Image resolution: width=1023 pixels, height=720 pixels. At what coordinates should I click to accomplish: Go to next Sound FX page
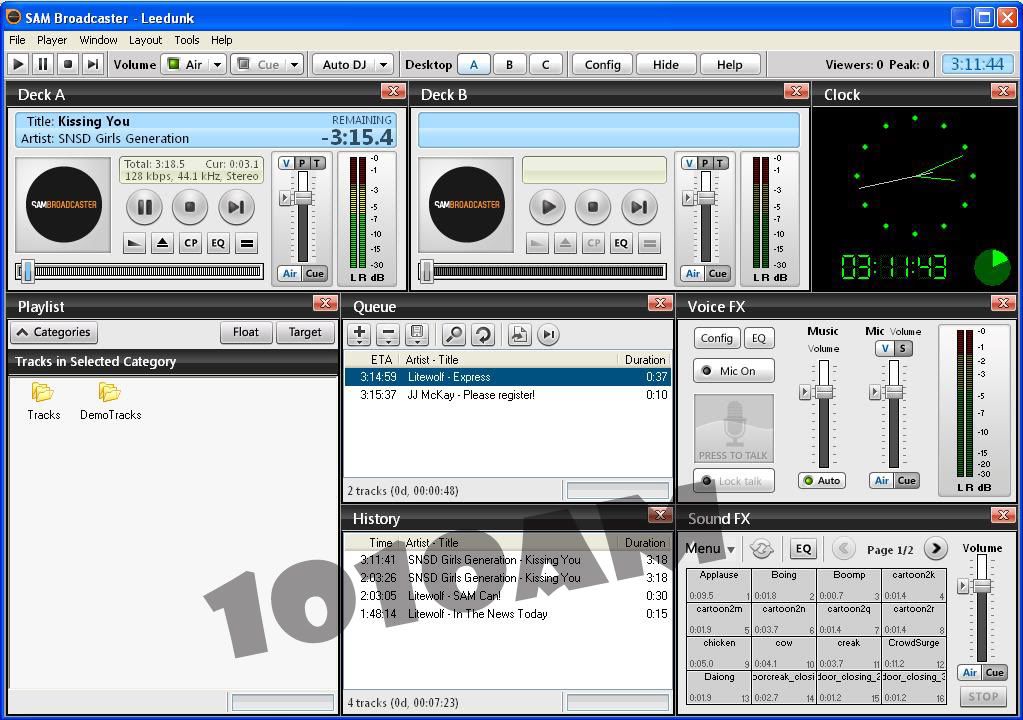click(x=936, y=548)
